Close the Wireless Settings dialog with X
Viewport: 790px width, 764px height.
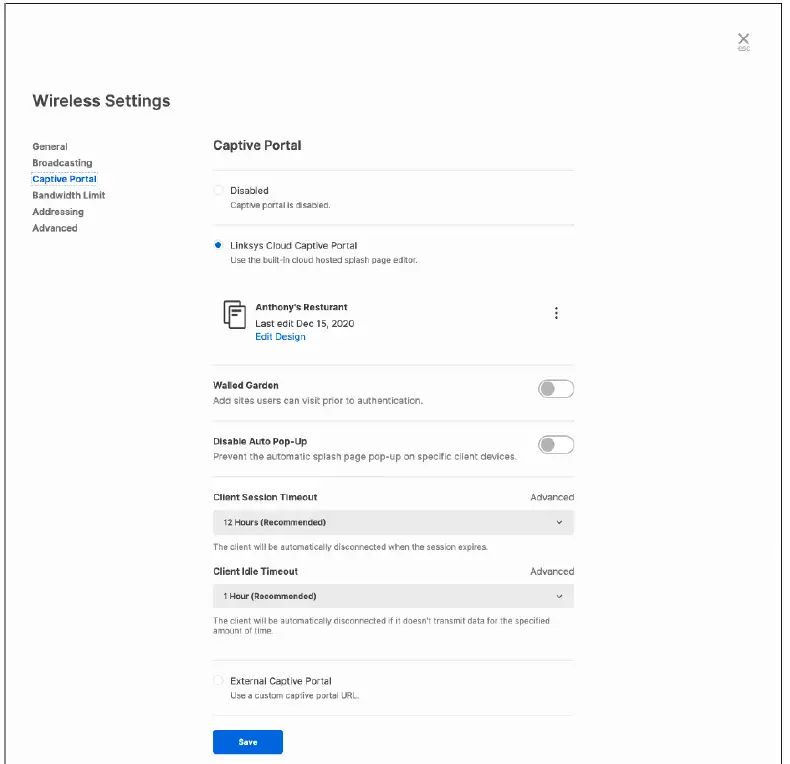click(x=743, y=40)
